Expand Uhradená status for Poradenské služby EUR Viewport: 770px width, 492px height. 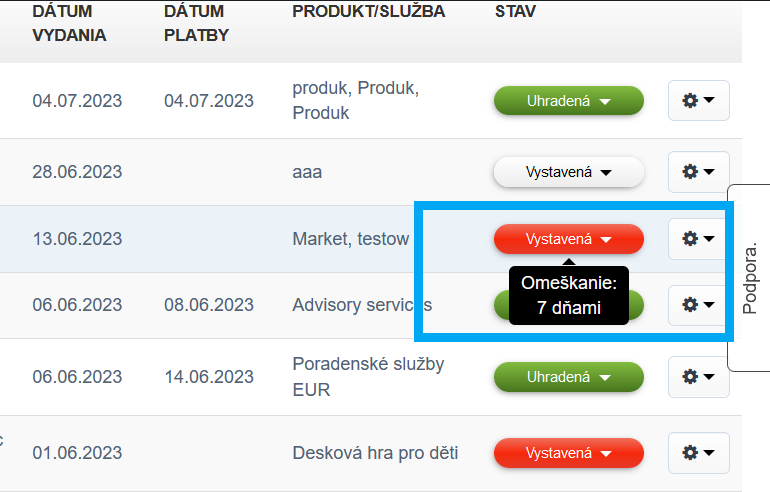pos(568,377)
